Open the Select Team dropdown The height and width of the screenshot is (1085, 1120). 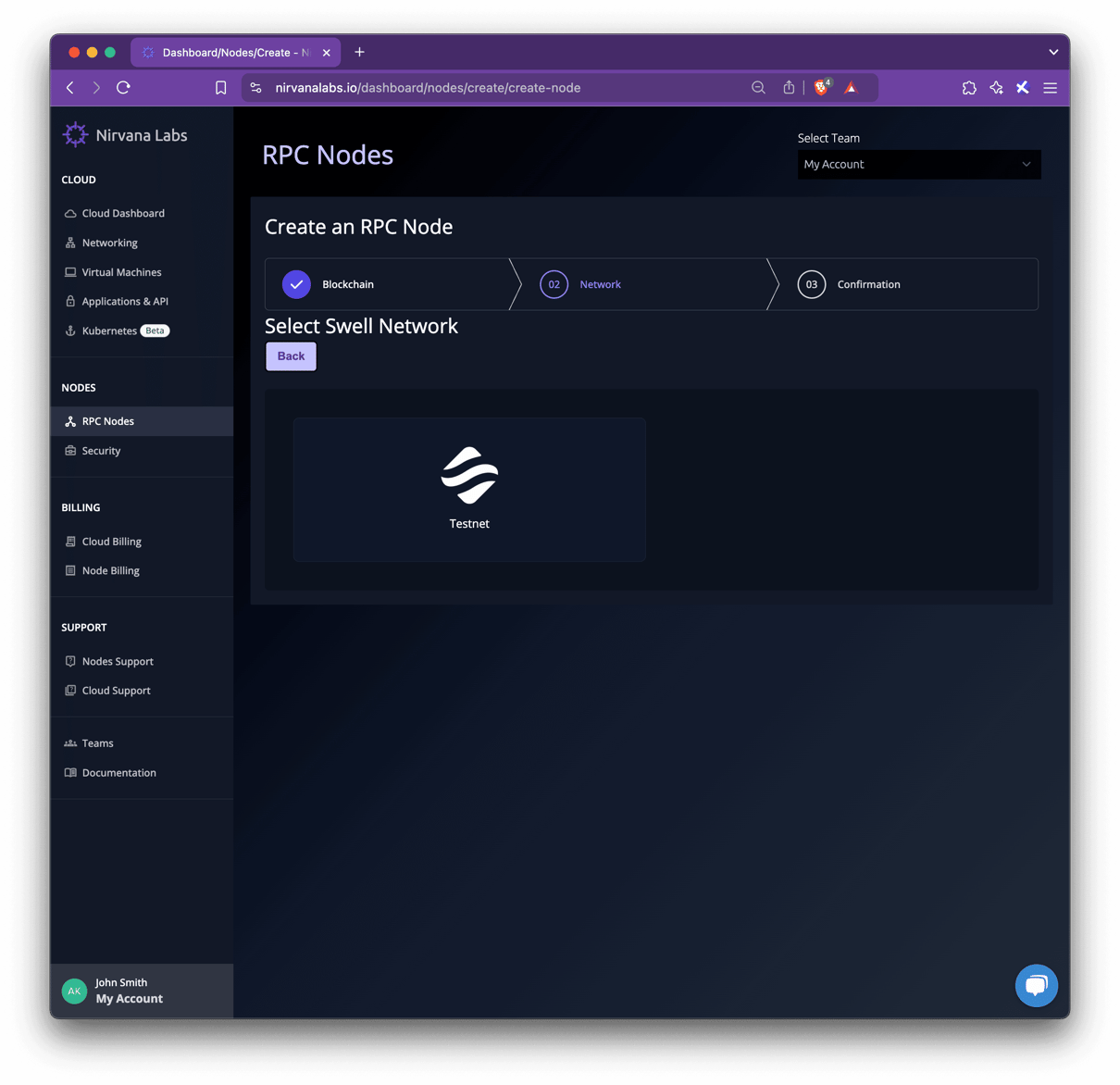click(919, 164)
